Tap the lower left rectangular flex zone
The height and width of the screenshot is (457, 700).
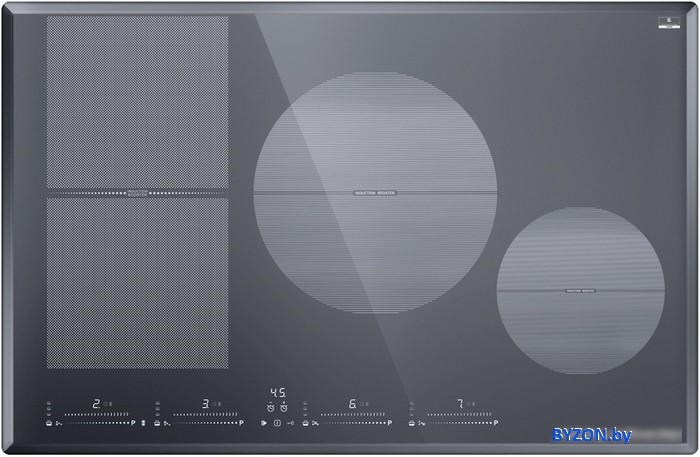pos(137,283)
